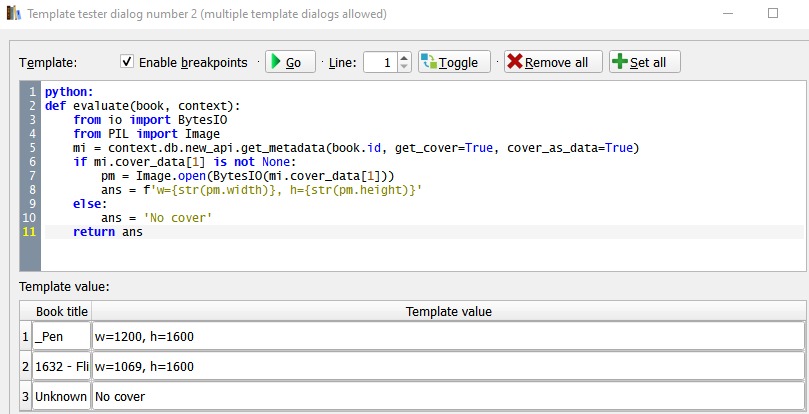Screen dimensions: 809x414
Task: Click line number 11 in the editor gutter
Action: 29,232
